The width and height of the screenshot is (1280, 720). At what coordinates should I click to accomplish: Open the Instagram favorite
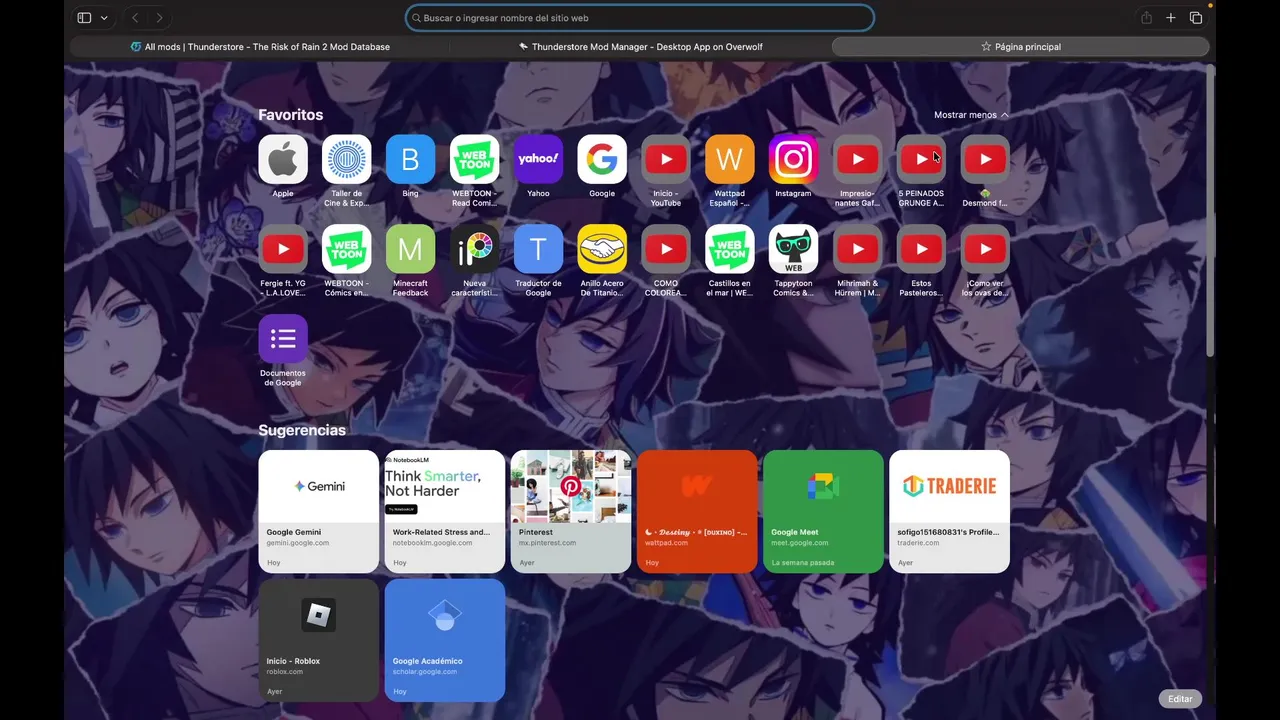[793, 159]
